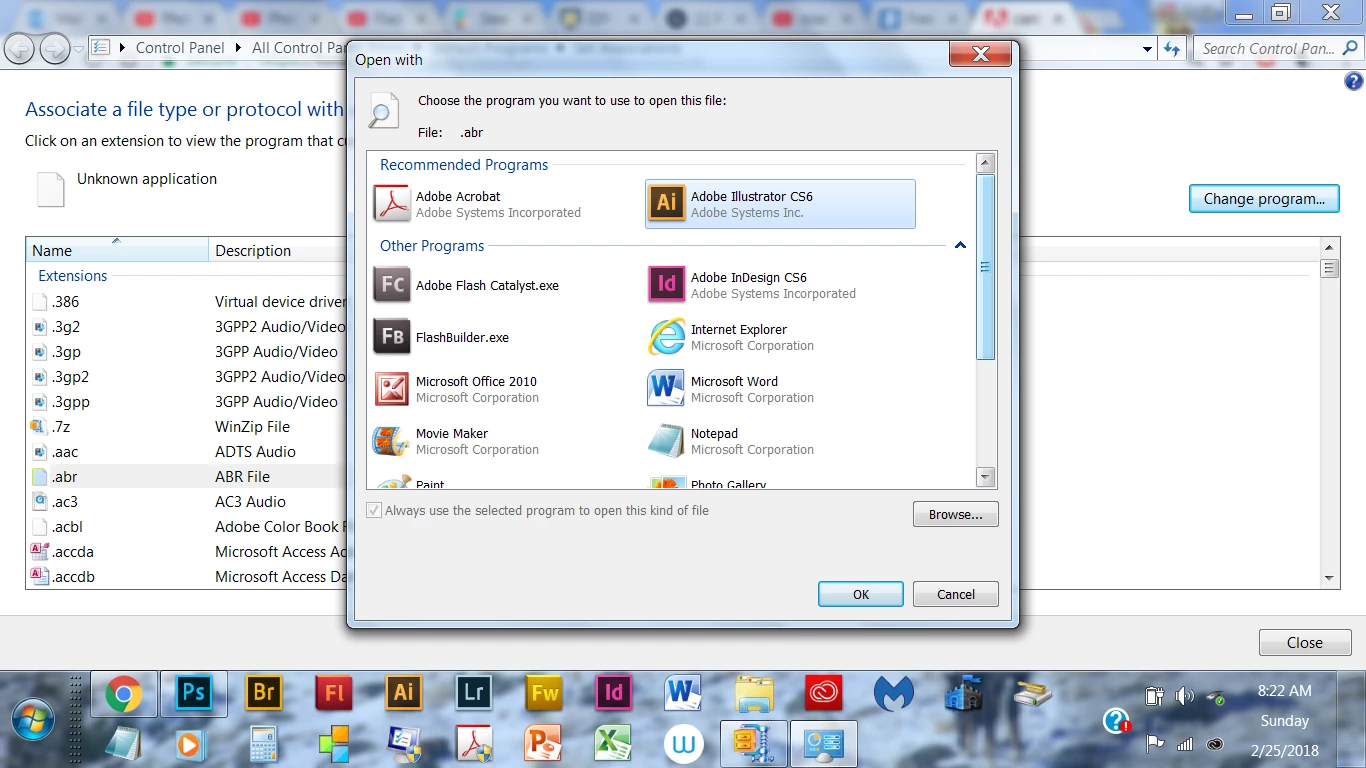Click Control Panel breadcrumb item
Image resolution: width=1366 pixels, height=768 pixels.
pos(180,48)
